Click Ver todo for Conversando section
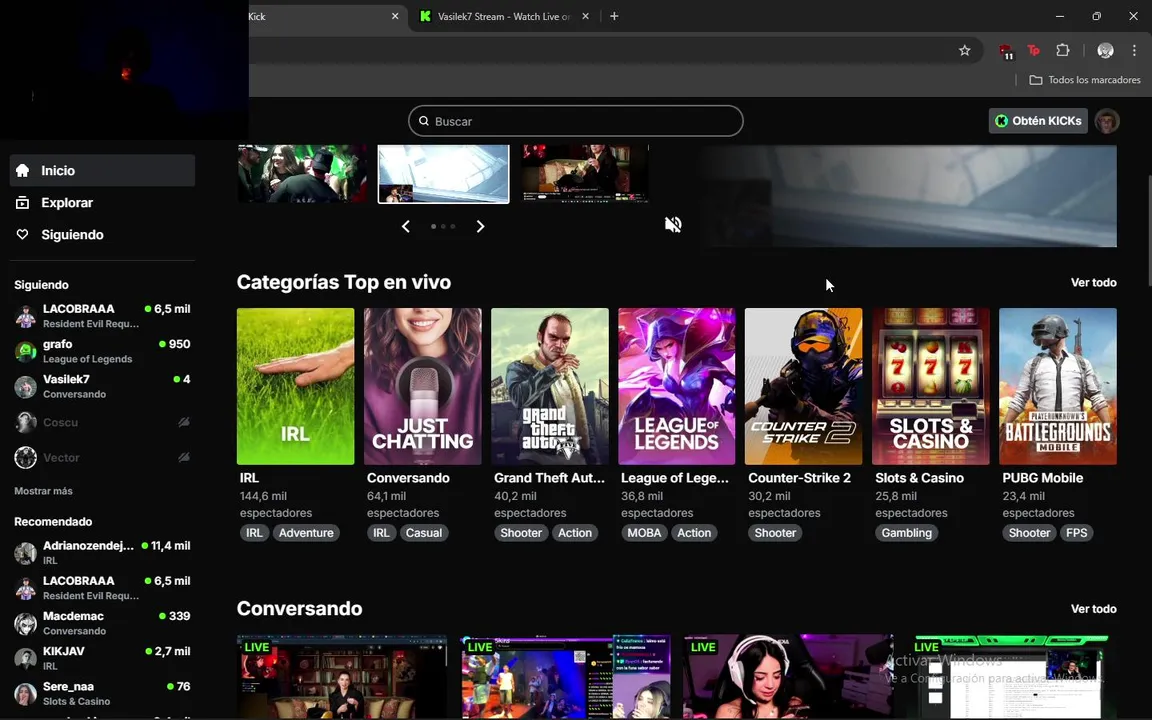 (x=1093, y=609)
